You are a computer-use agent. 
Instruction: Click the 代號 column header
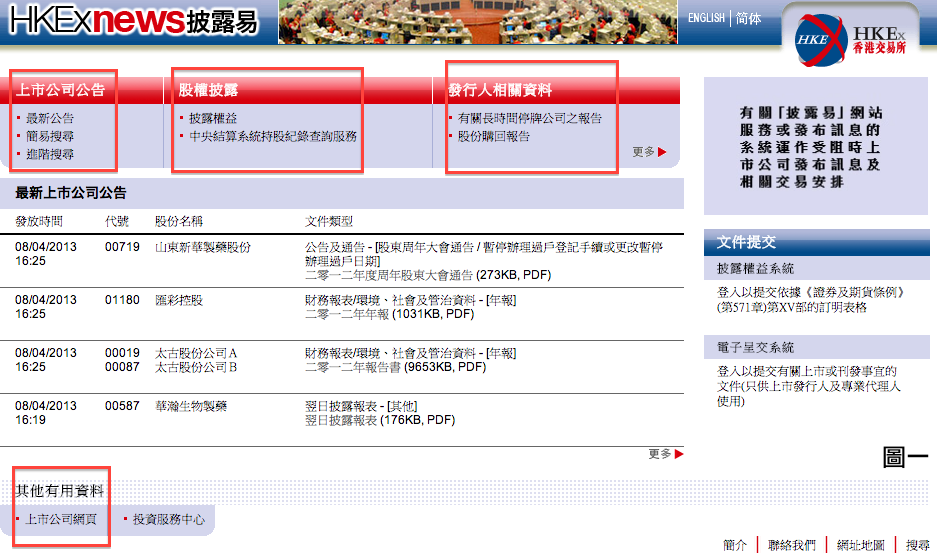117,221
